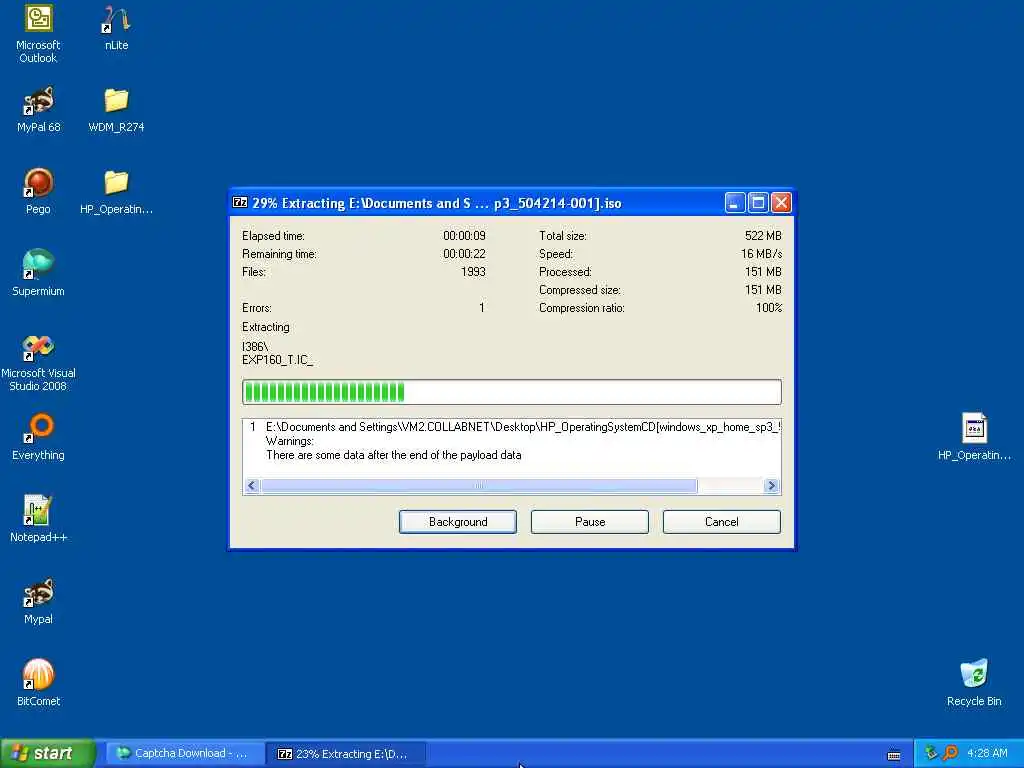The height and width of the screenshot is (768, 1024).
Task: Click the 4:28 AM clock
Action: tap(987, 753)
